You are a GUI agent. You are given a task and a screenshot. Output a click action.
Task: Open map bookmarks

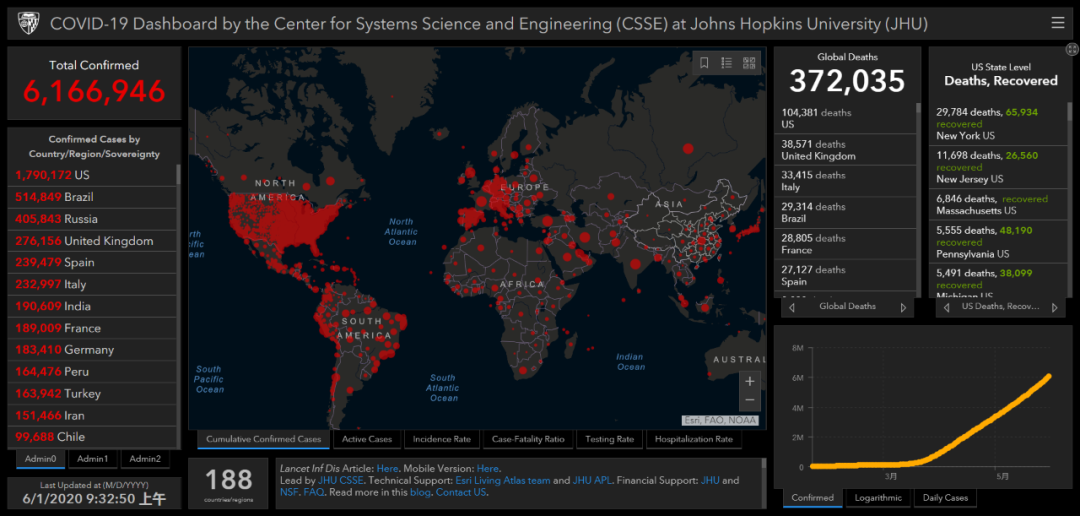(x=704, y=63)
